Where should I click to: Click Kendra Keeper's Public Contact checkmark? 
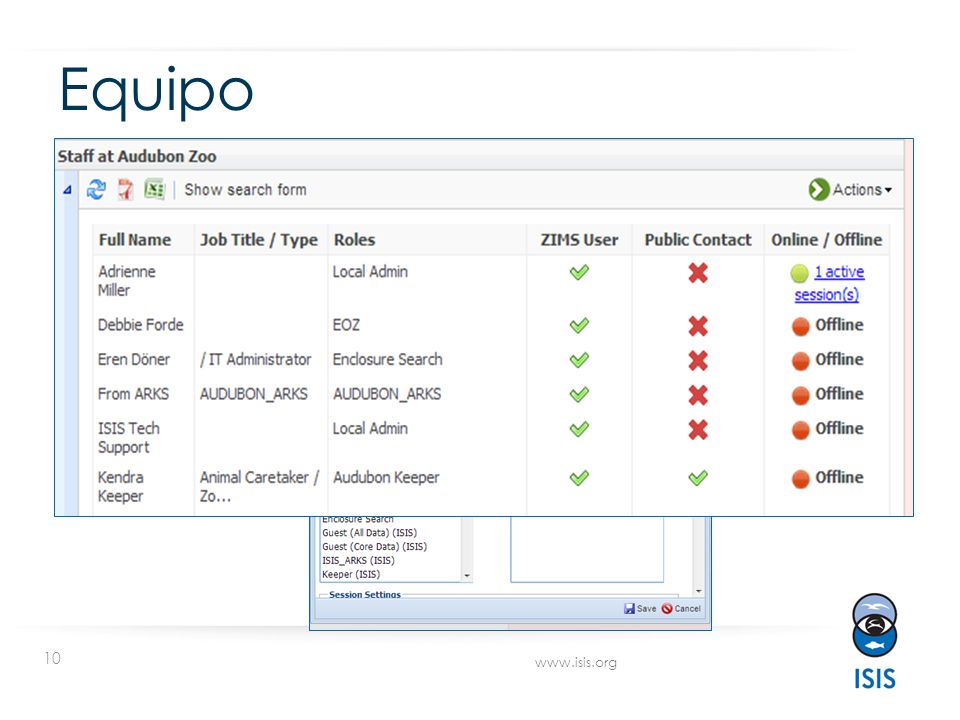[x=698, y=478]
